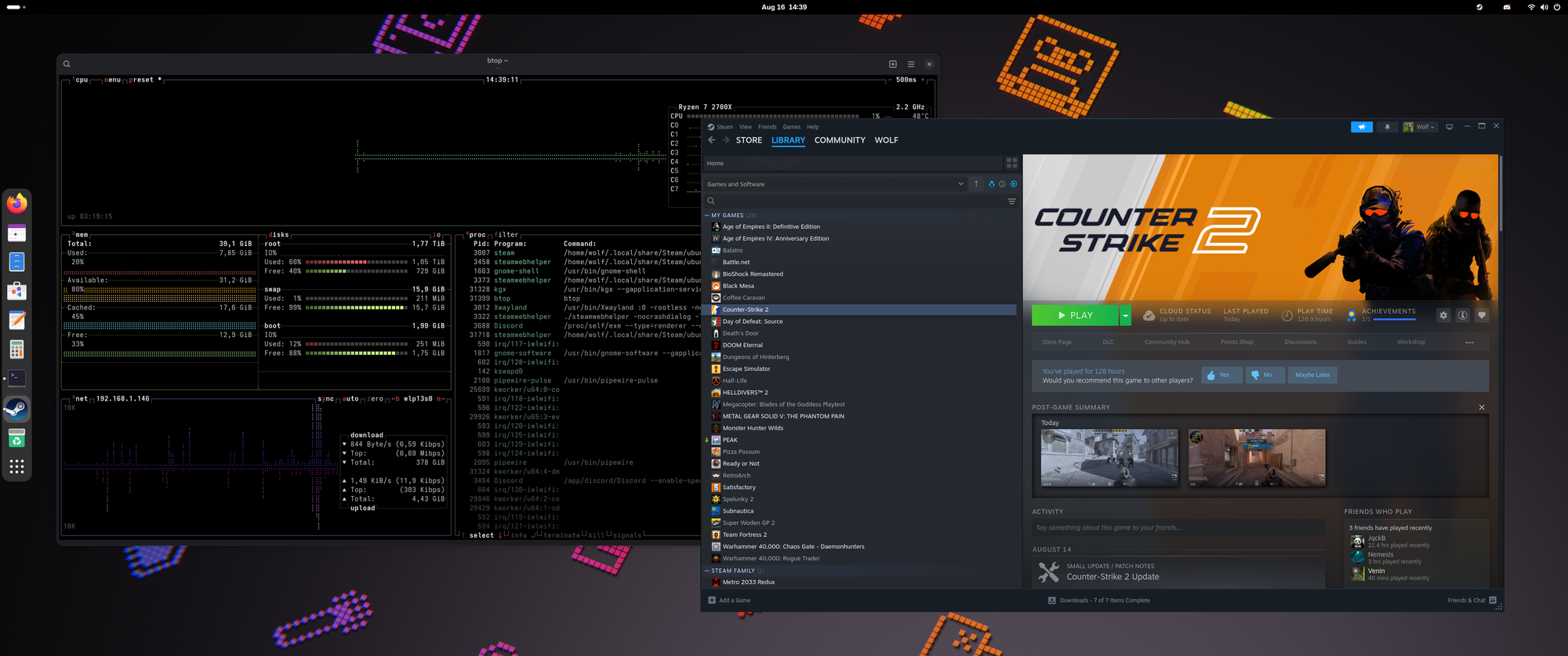This screenshot has height=656, width=1568.
Task: Switch to the COMMUNITY tab
Action: click(x=840, y=140)
